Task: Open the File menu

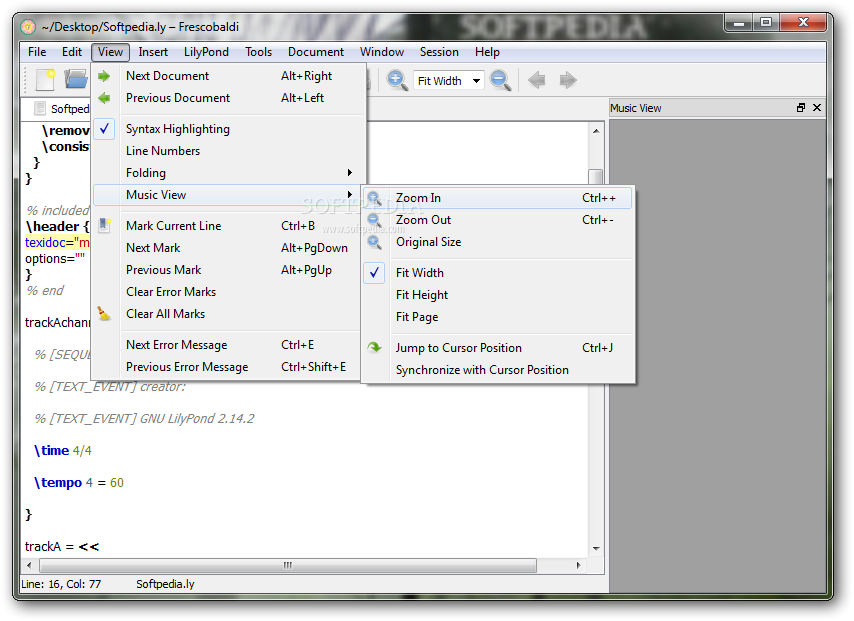Action: (37, 52)
